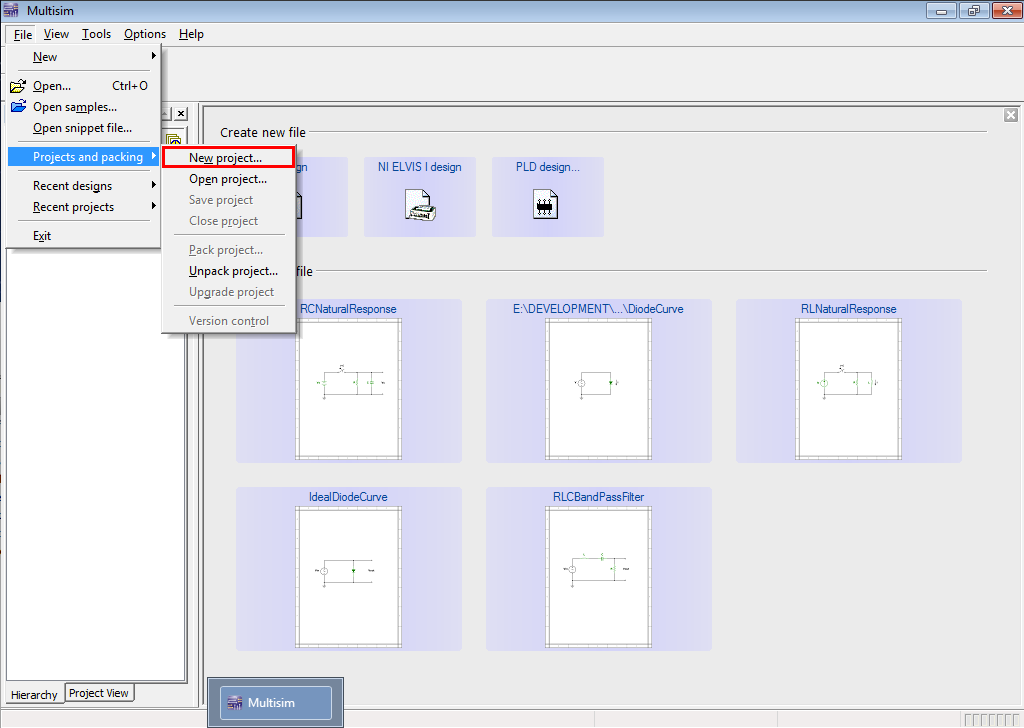Open the View menu
The height and width of the screenshot is (728, 1024).
pos(56,34)
